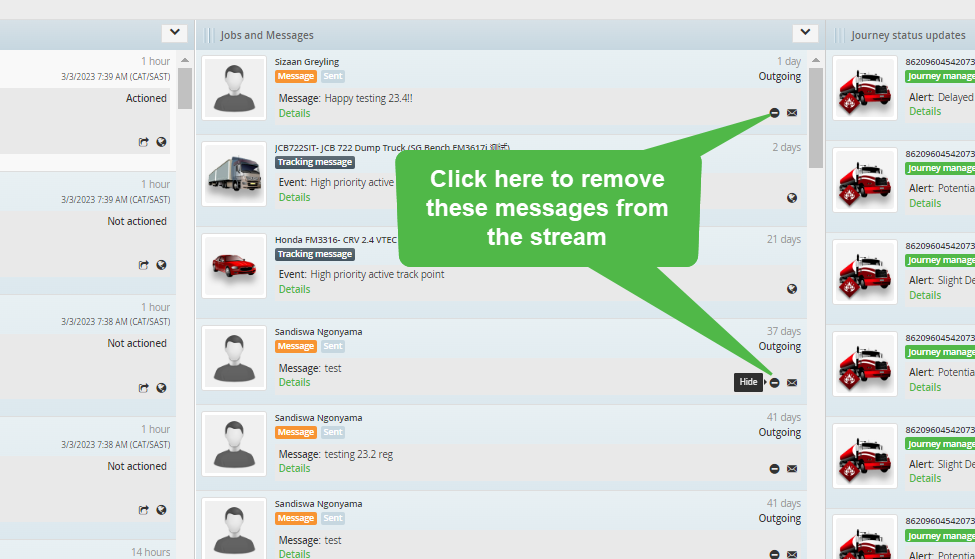The height and width of the screenshot is (559, 975).
Task: Click globe icon on first Not actioned entry
Action: coord(161,265)
